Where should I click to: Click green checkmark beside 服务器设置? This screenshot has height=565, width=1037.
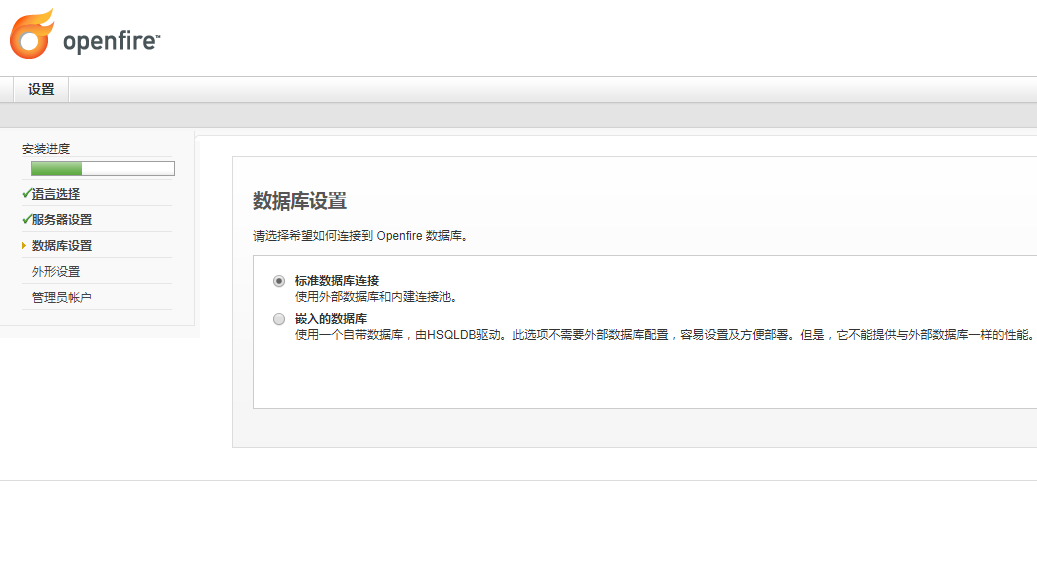click(26, 219)
